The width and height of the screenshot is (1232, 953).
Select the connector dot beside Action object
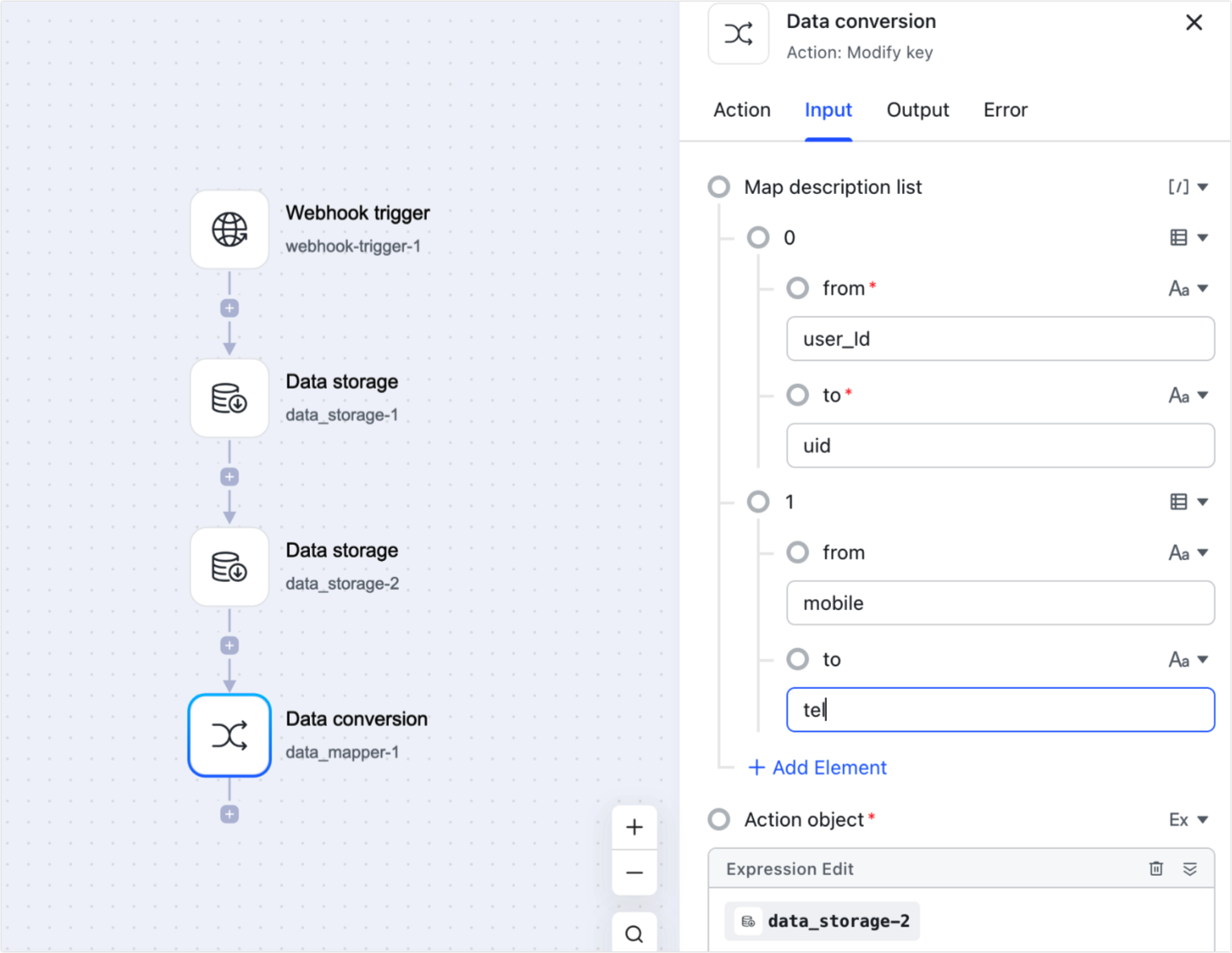point(719,819)
